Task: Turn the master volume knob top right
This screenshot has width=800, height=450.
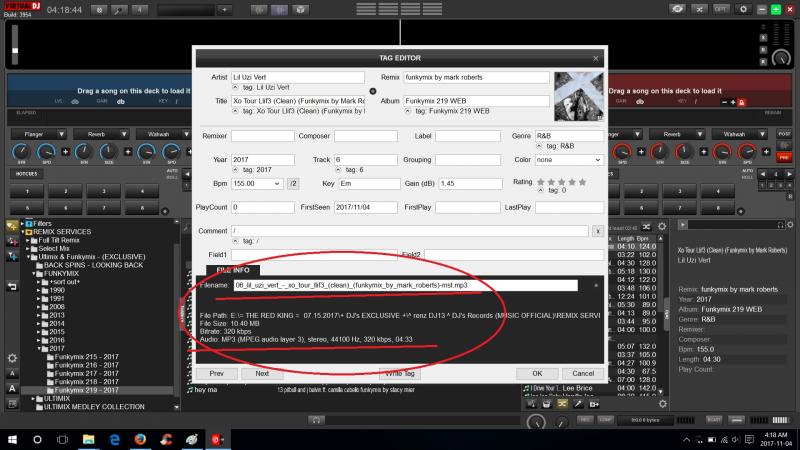Action: 781,59
